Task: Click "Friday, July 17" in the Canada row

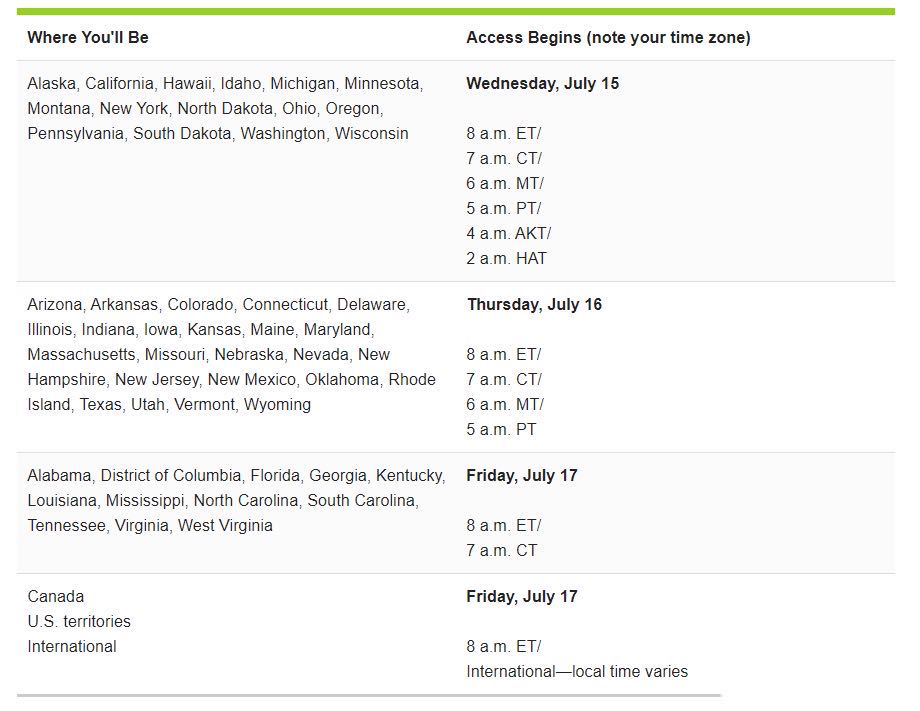Action: click(x=522, y=597)
